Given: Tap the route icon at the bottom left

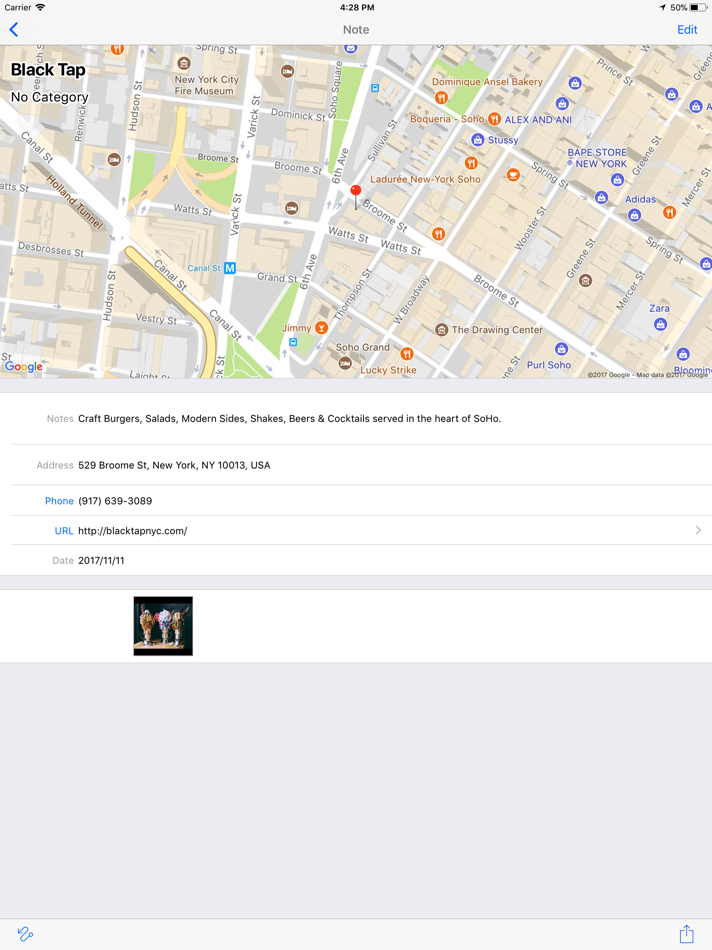Looking at the screenshot, I should [x=25, y=934].
